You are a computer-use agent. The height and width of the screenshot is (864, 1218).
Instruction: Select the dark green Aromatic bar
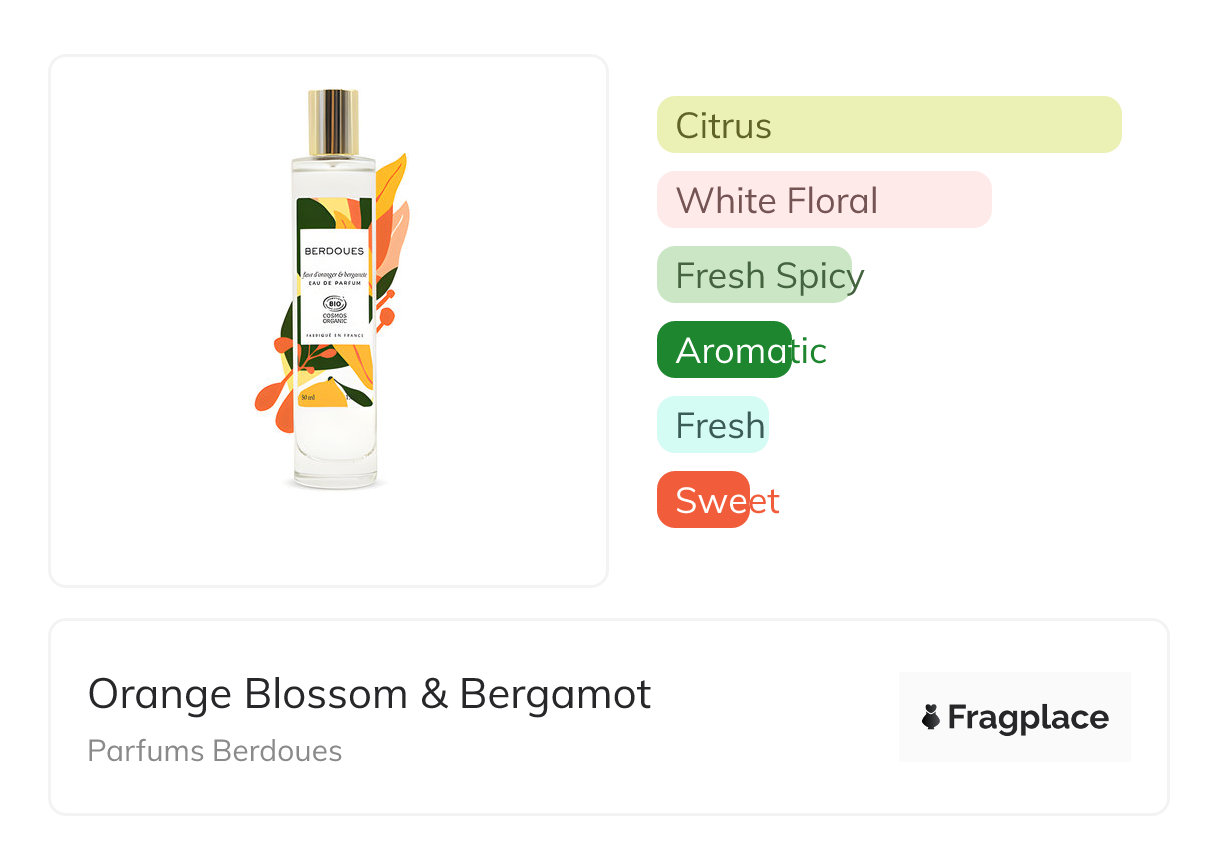(724, 350)
